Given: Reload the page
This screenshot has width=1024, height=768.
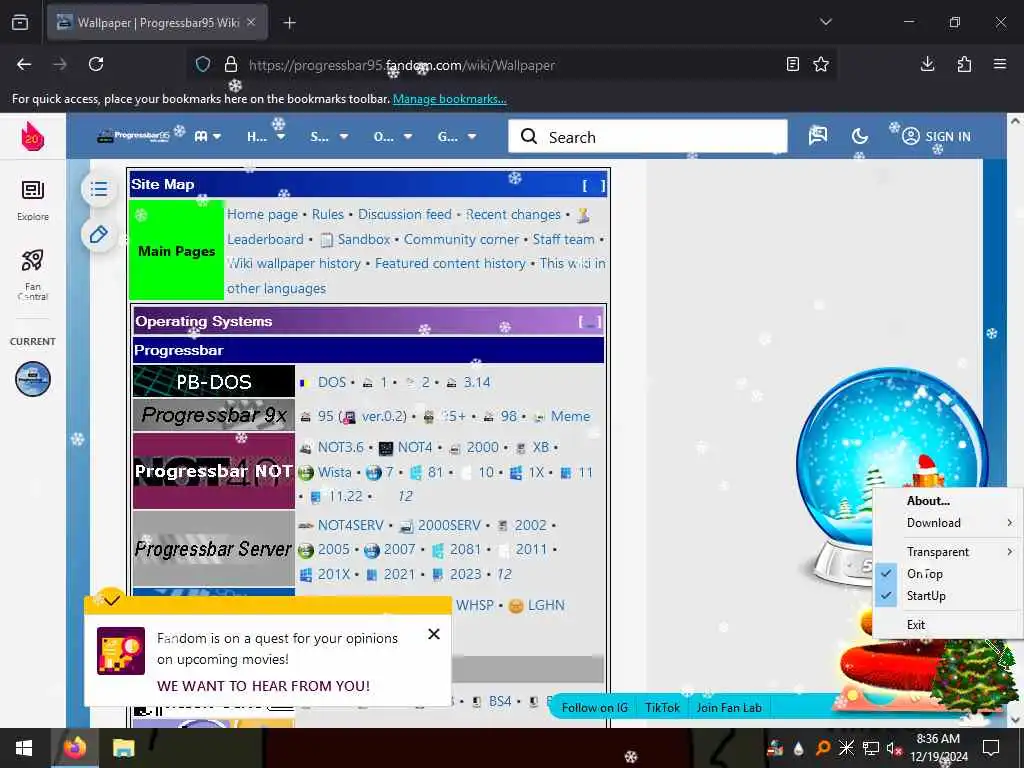Looking at the screenshot, I should click(x=96, y=64).
